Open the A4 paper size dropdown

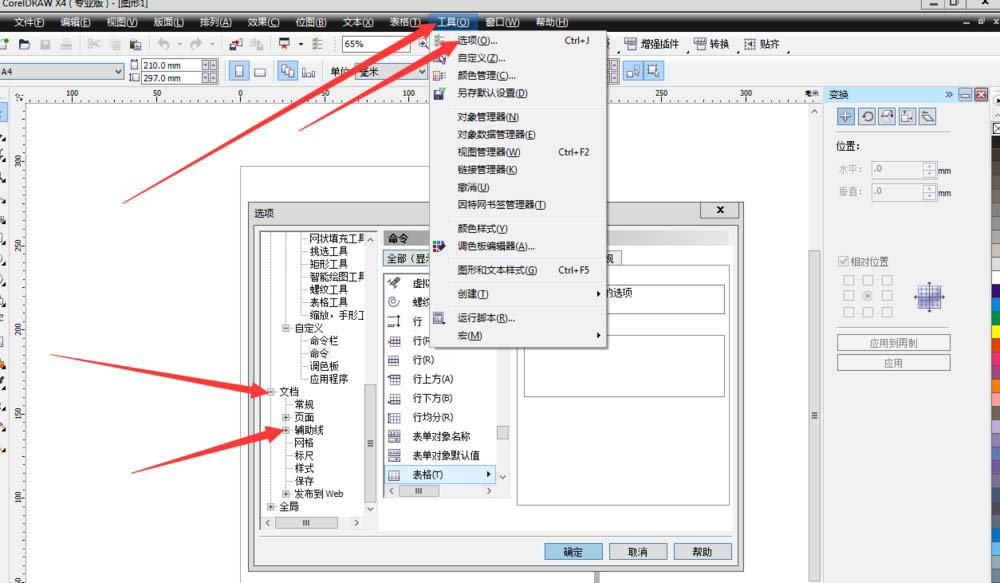pyautogui.click(x=118, y=71)
